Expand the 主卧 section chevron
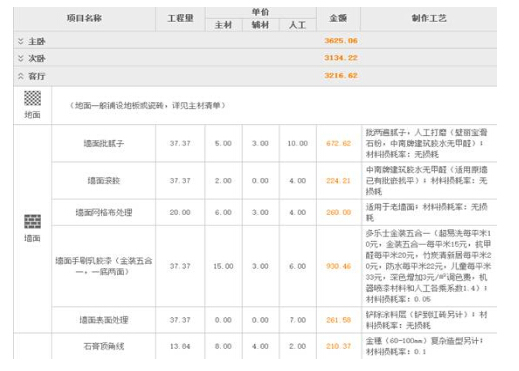Viewport: 519px width, 371px height. click(21, 41)
